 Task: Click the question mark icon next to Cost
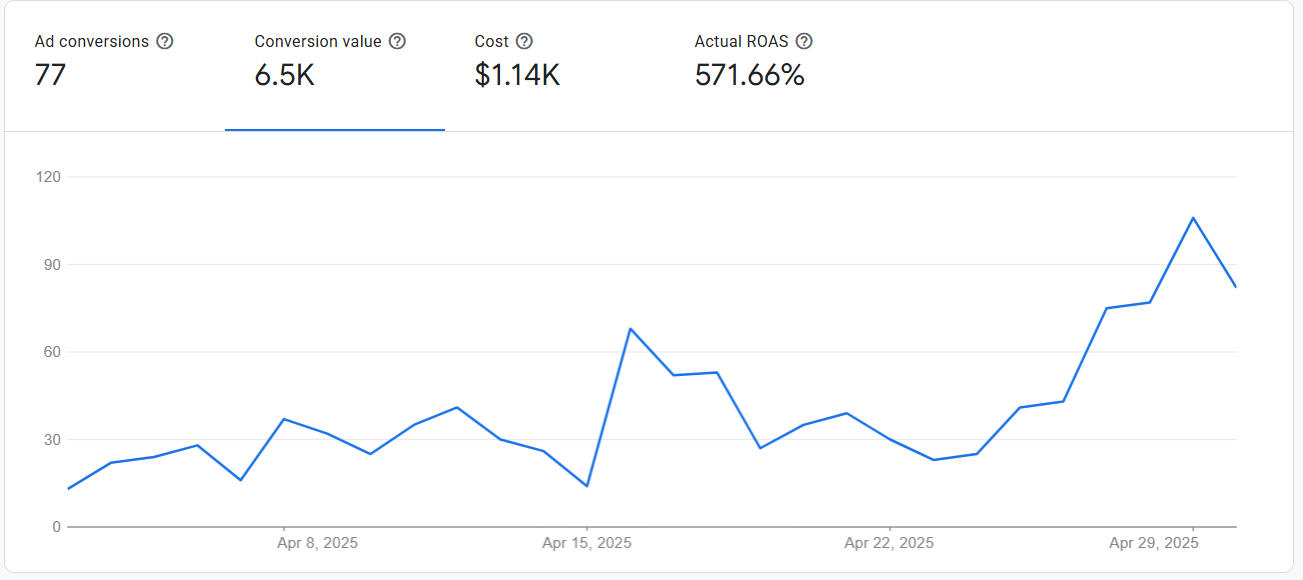[x=524, y=42]
